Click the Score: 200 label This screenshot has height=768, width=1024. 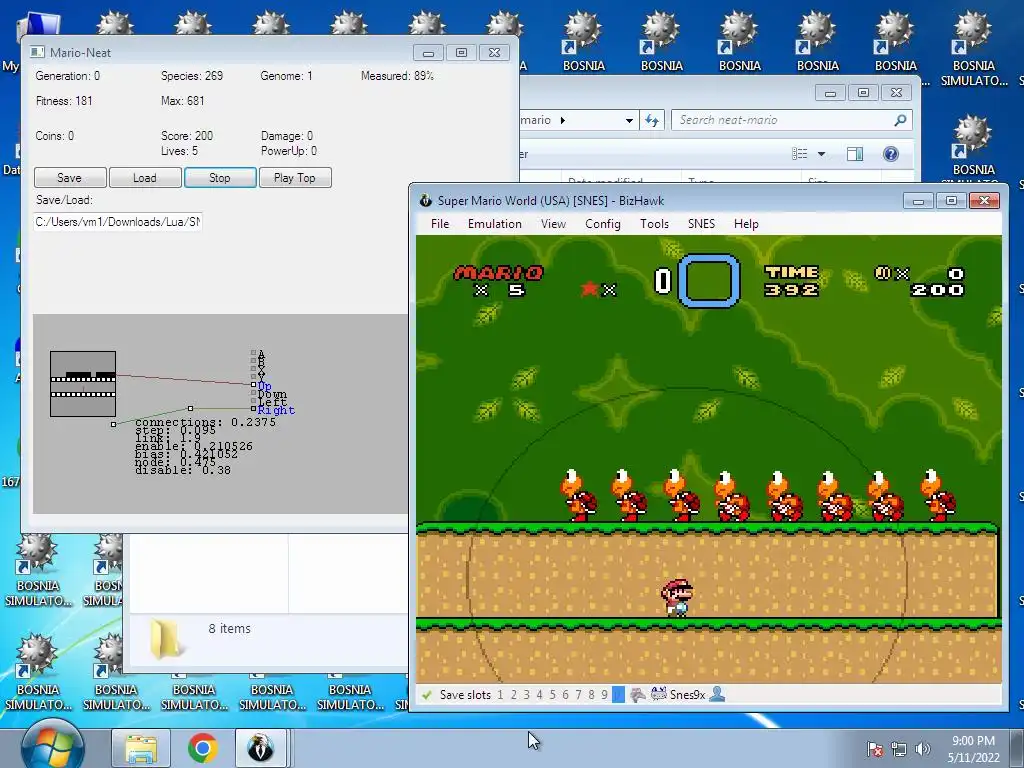(x=187, y=136)
